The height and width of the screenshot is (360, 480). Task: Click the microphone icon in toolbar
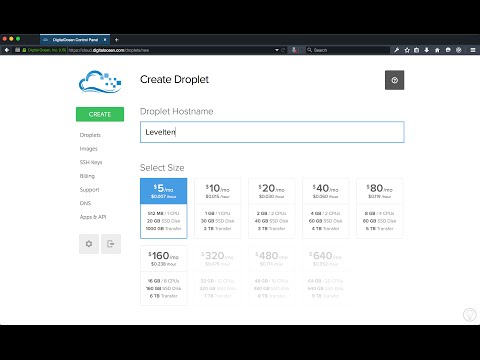point(294,50)
